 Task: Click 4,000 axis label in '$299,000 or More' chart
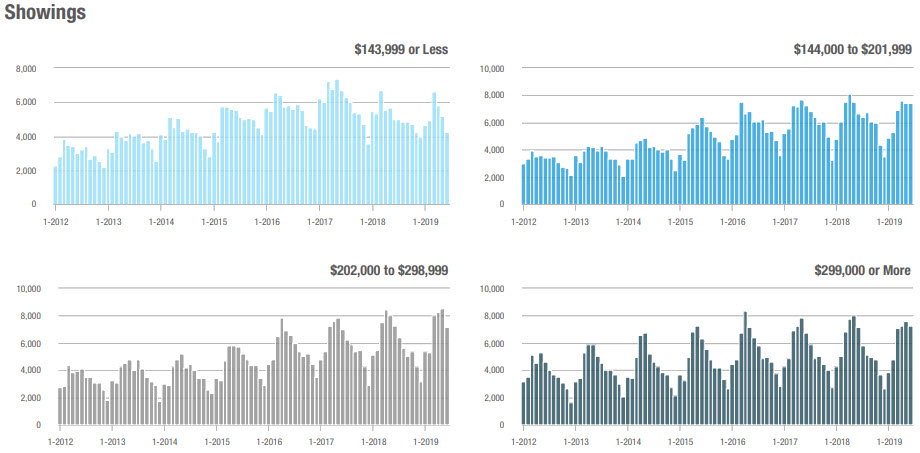pyautogui.click(x=494, y=371)
